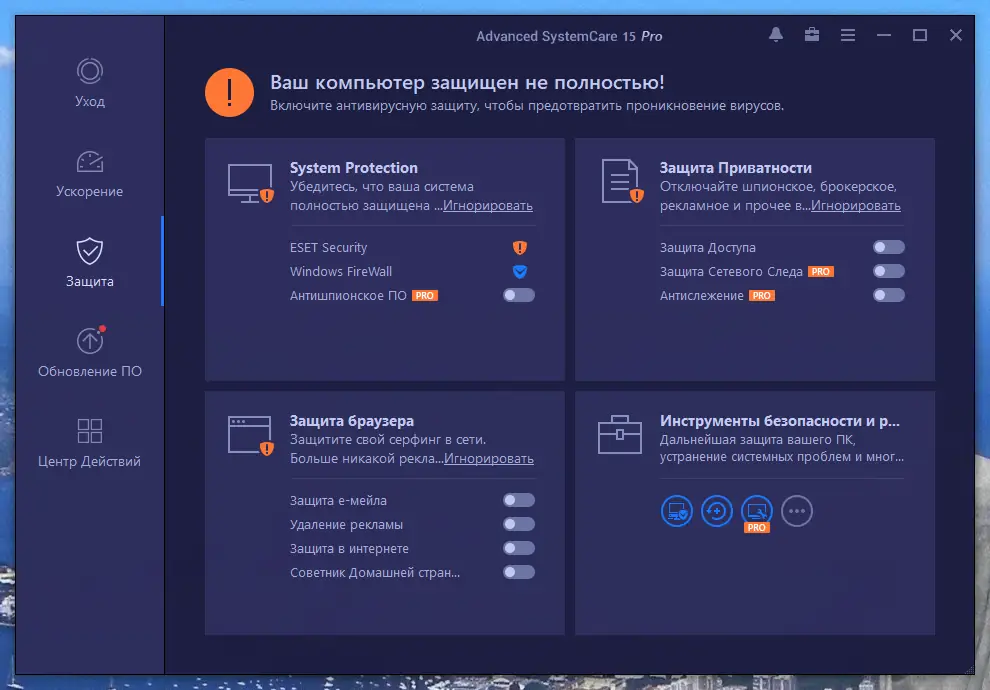Click the Защита браузера window icon
The height and width of the screenshot is (690, 990).
point(251,435)
